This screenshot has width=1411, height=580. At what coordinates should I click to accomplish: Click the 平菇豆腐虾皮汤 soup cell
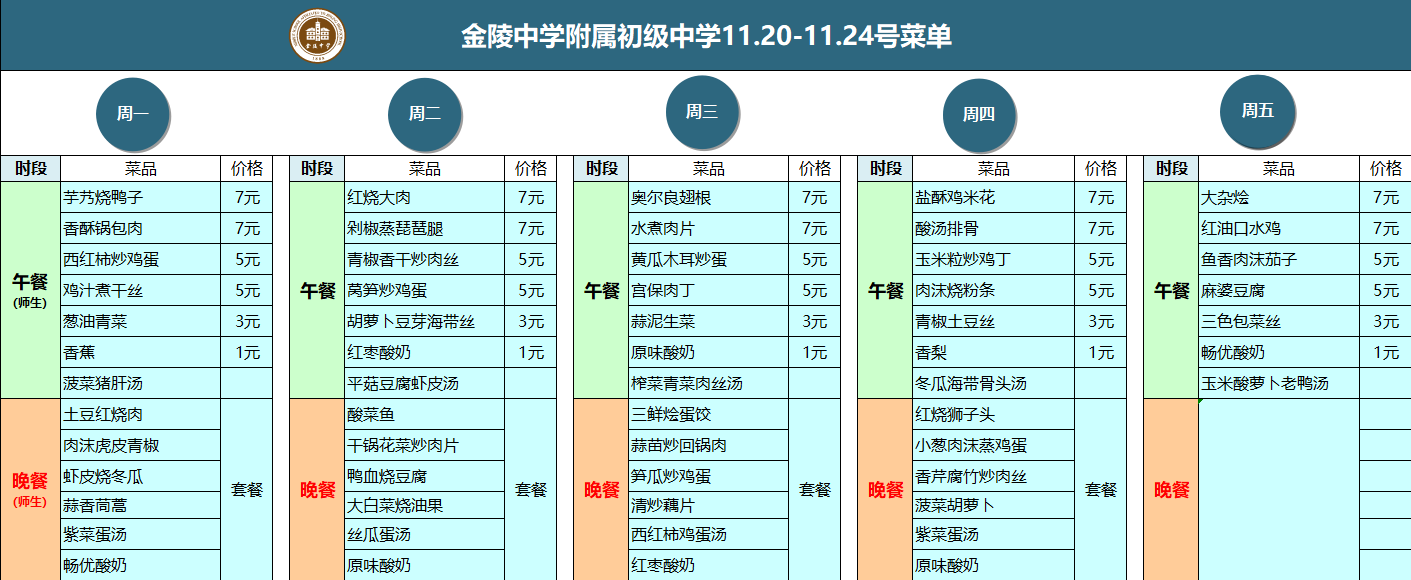click(x=425, y=384)
